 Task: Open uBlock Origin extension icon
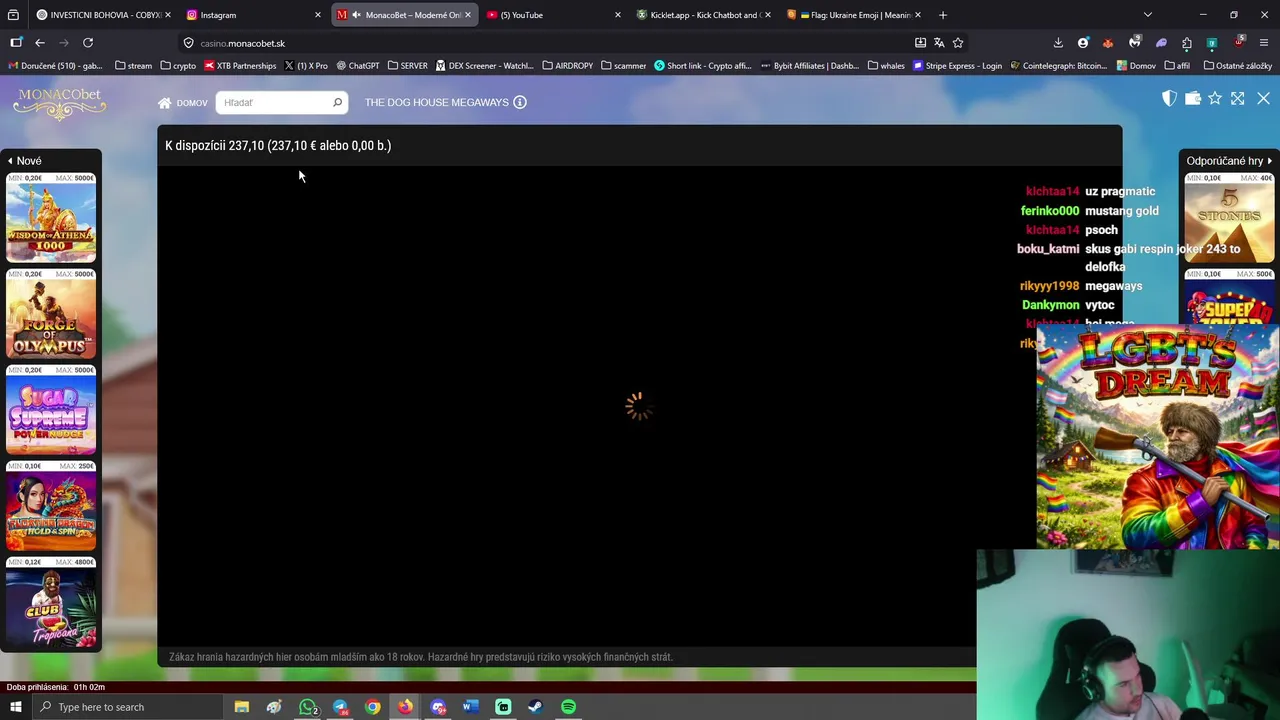[1239, 43]
